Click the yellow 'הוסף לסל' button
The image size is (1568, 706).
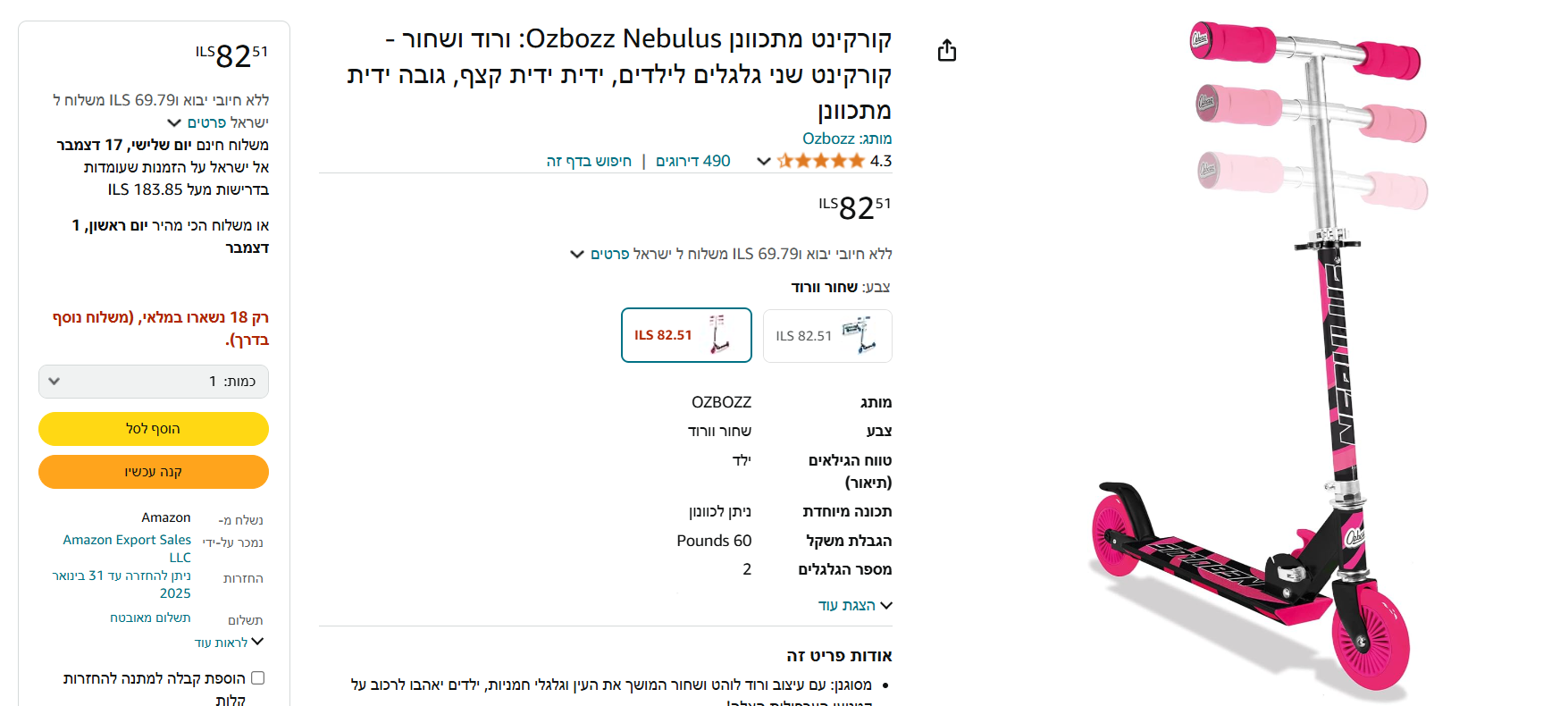point(154,429)
